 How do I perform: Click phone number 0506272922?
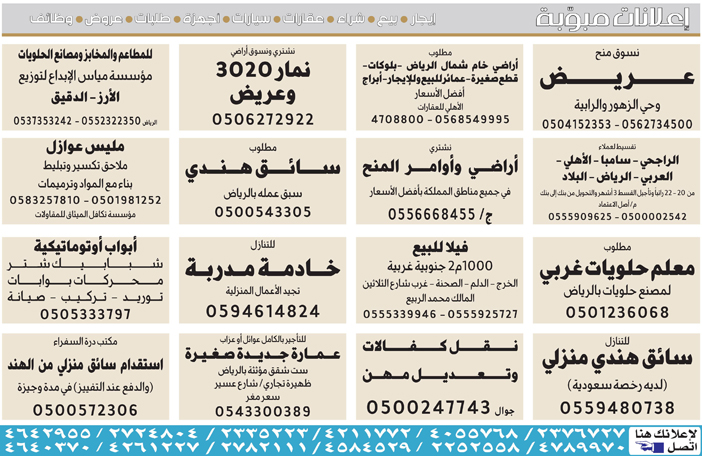coord(263,119)
